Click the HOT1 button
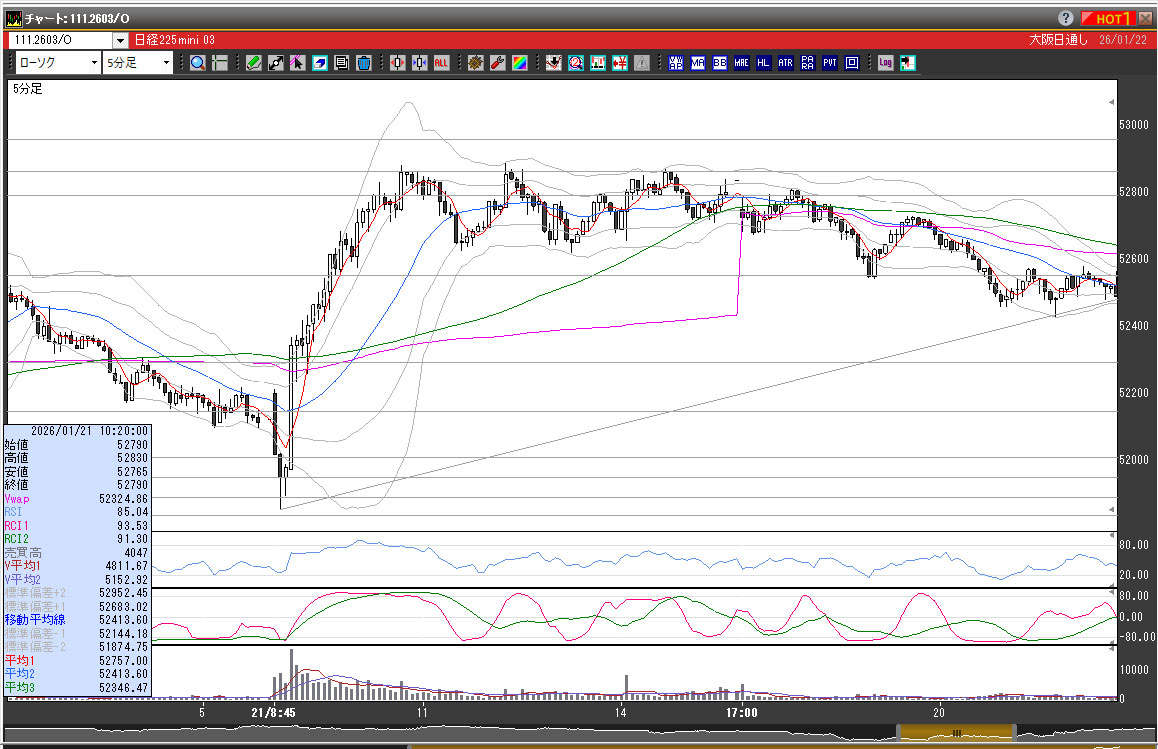1158x749 pixels. (1106, 18)
